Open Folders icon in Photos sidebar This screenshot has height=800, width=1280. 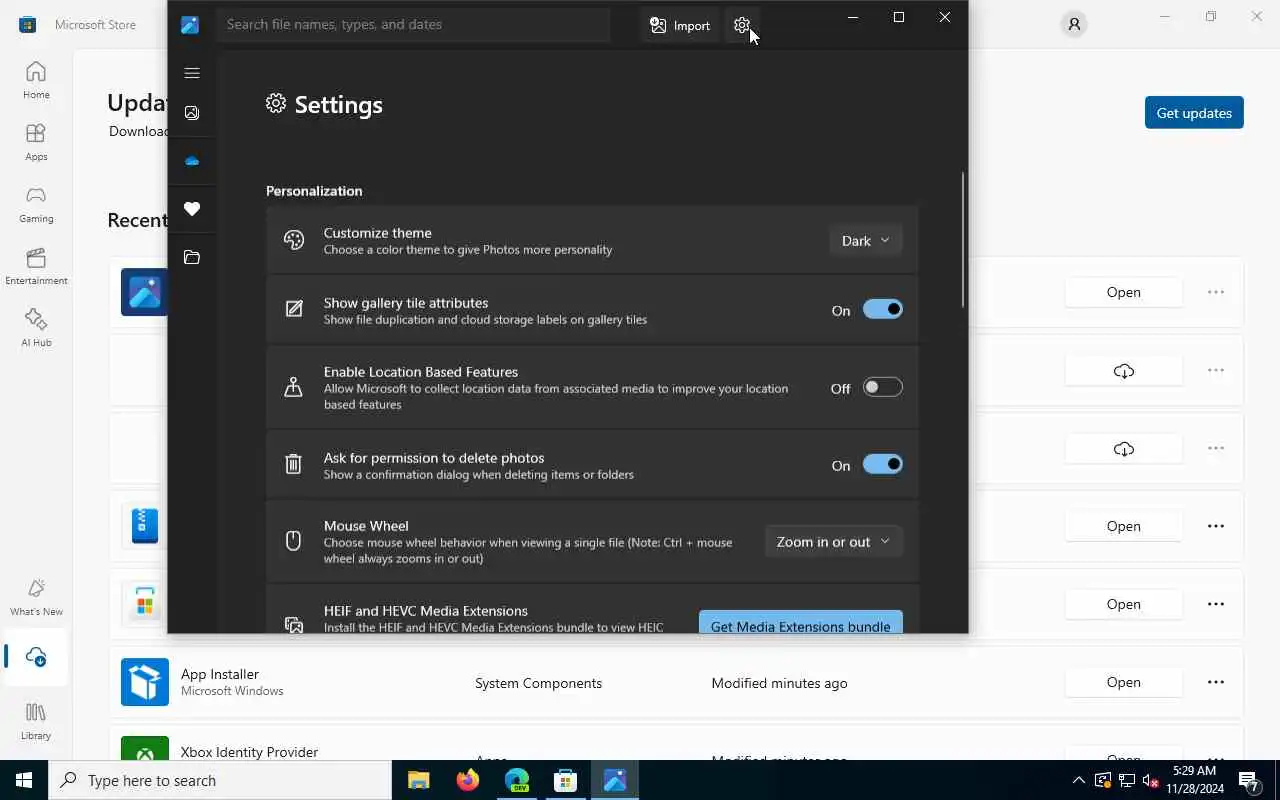(x=192, y=258)
